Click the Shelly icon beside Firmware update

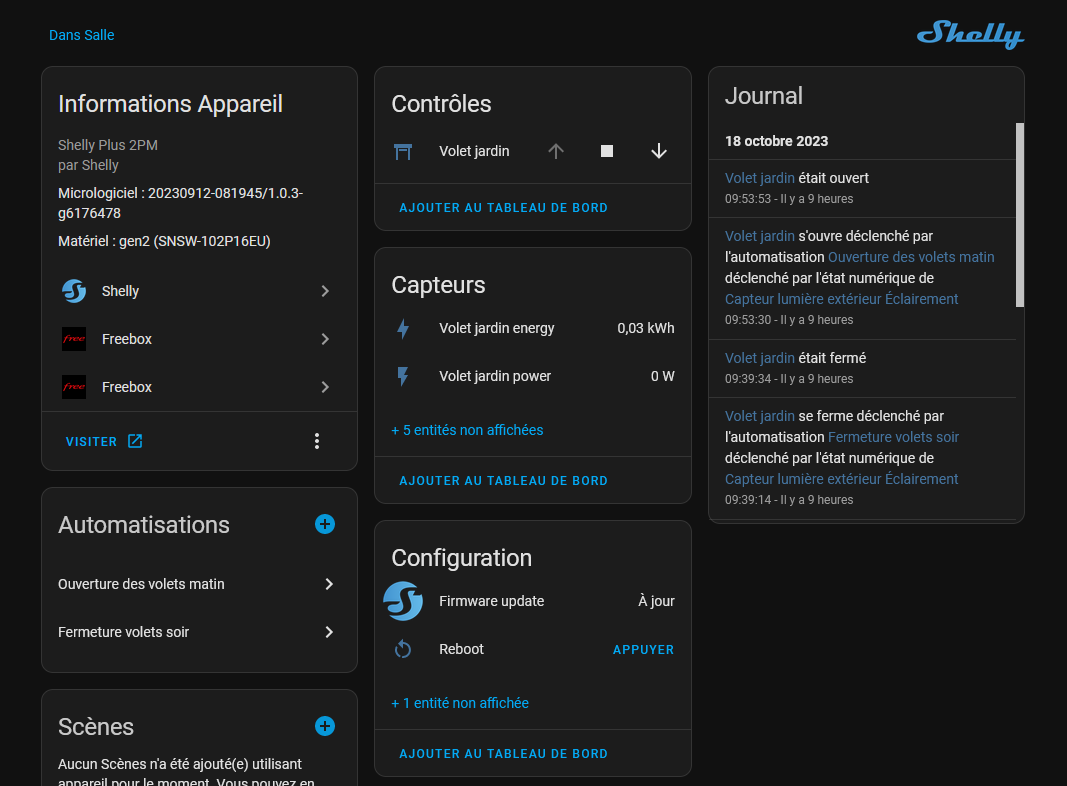403,601
